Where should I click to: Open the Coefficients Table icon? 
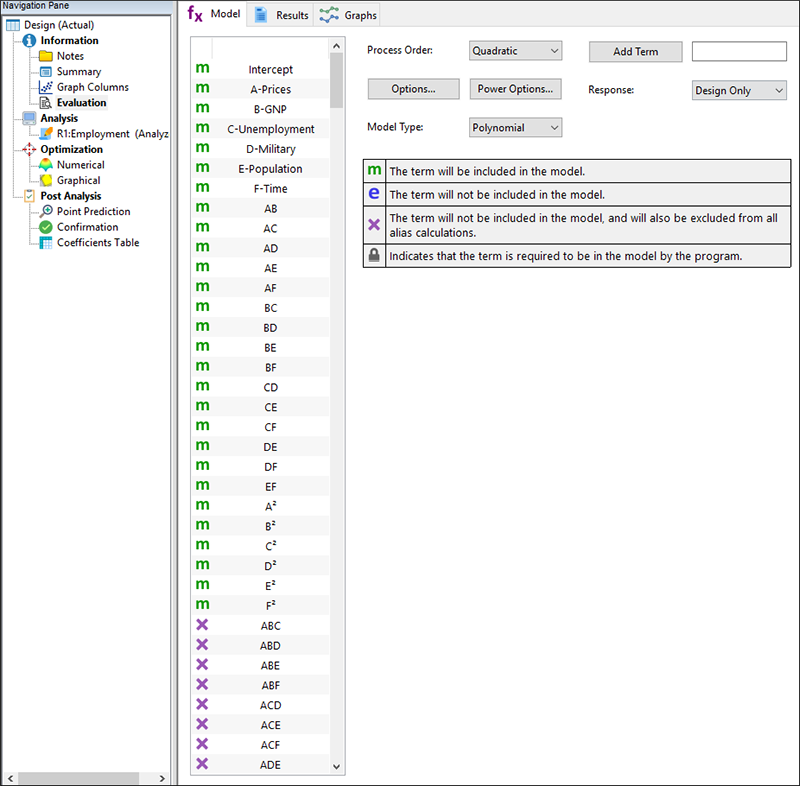tap(46, 243)
